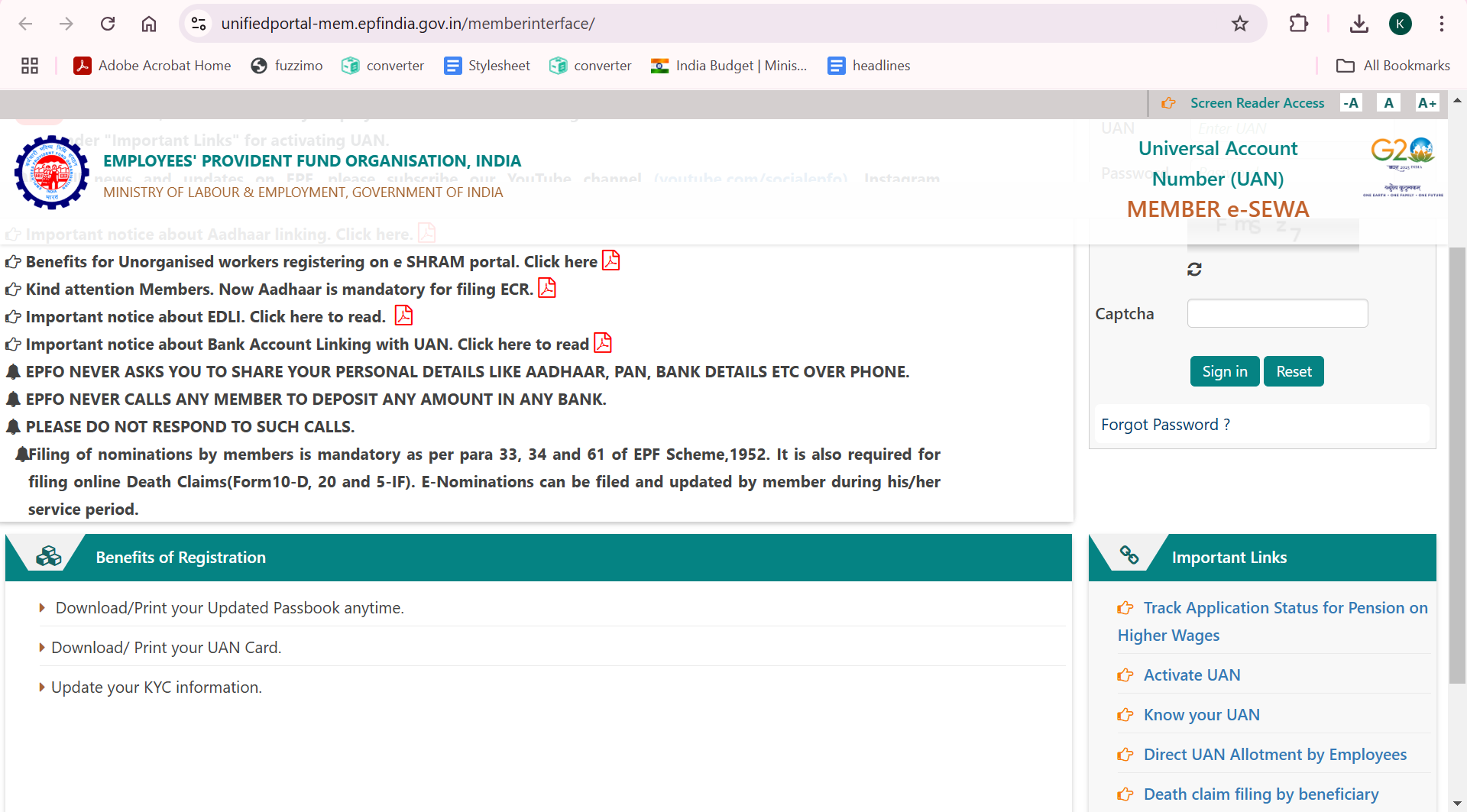The width and height of the screenshot is (1467, 812).
Task: Bookmark the current page with the star
Action: [x=1240, y=24]
